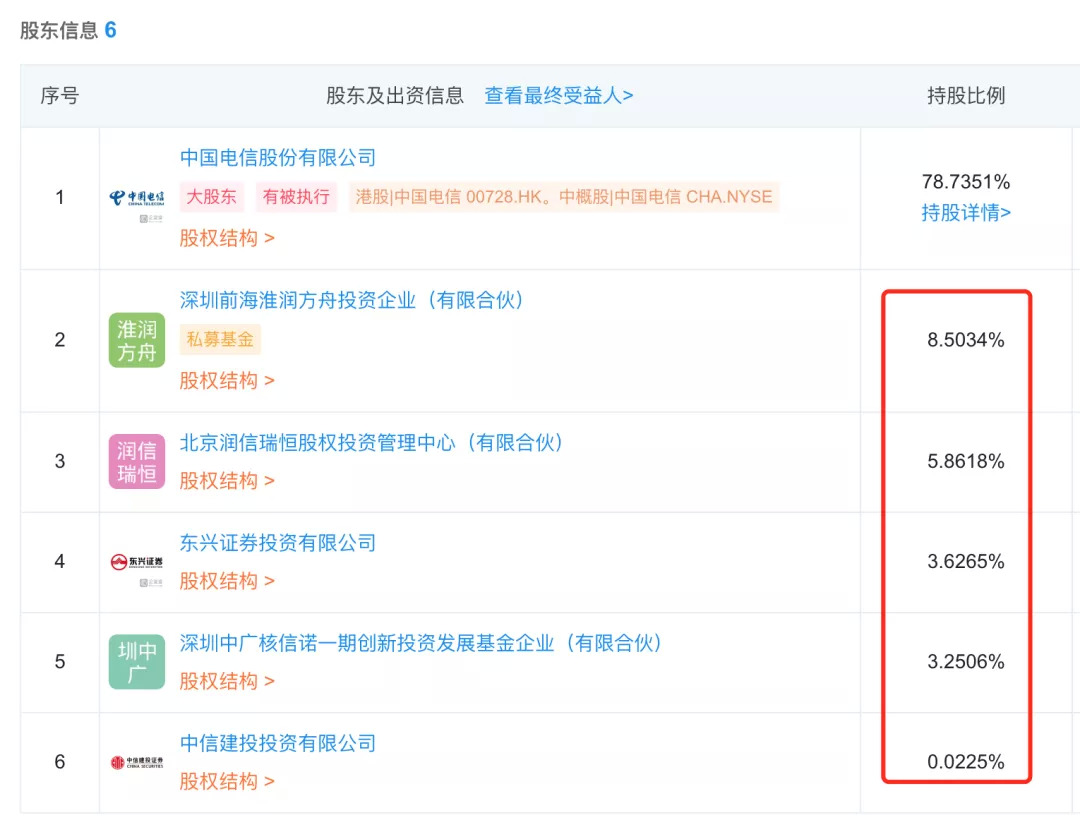The height and width of the screenshot is (827, 1080).
Task: Click the 大股东 tag
Action: click(213, 197)
